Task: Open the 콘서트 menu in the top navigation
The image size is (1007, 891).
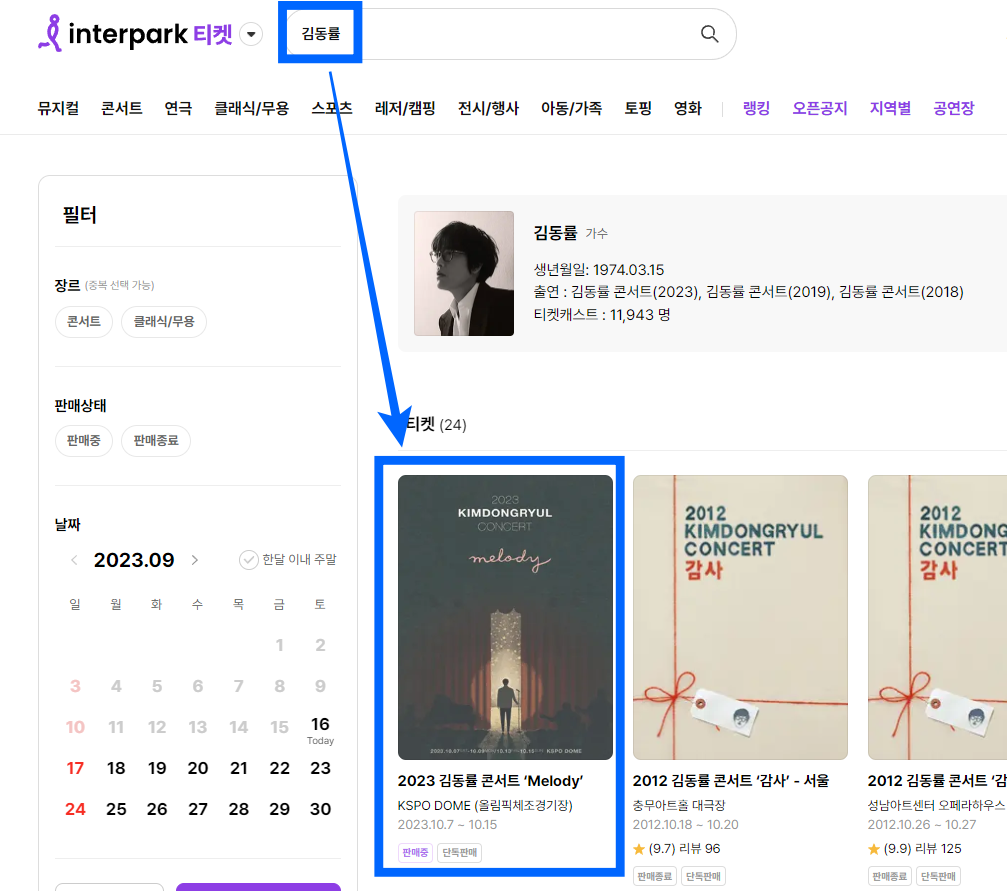Action: [121, 108]
